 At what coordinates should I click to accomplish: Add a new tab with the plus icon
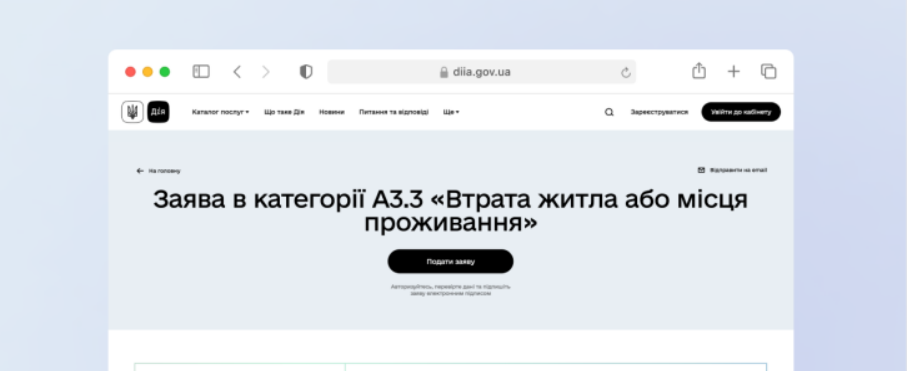tap(733, 72)
